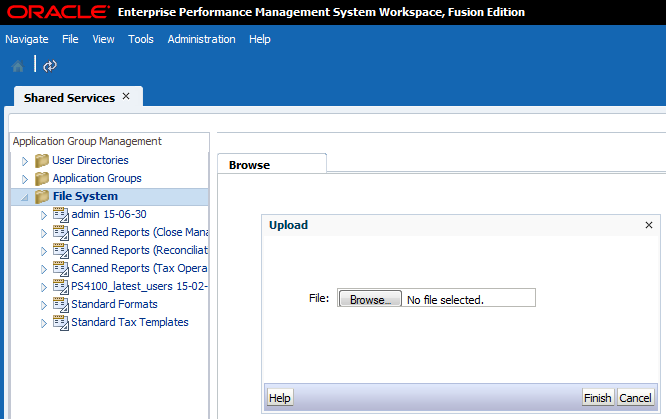Viewport: 666px width, 419px height.
Task: Click the Standard Tax Templates icon
Action: pos(60,322)
